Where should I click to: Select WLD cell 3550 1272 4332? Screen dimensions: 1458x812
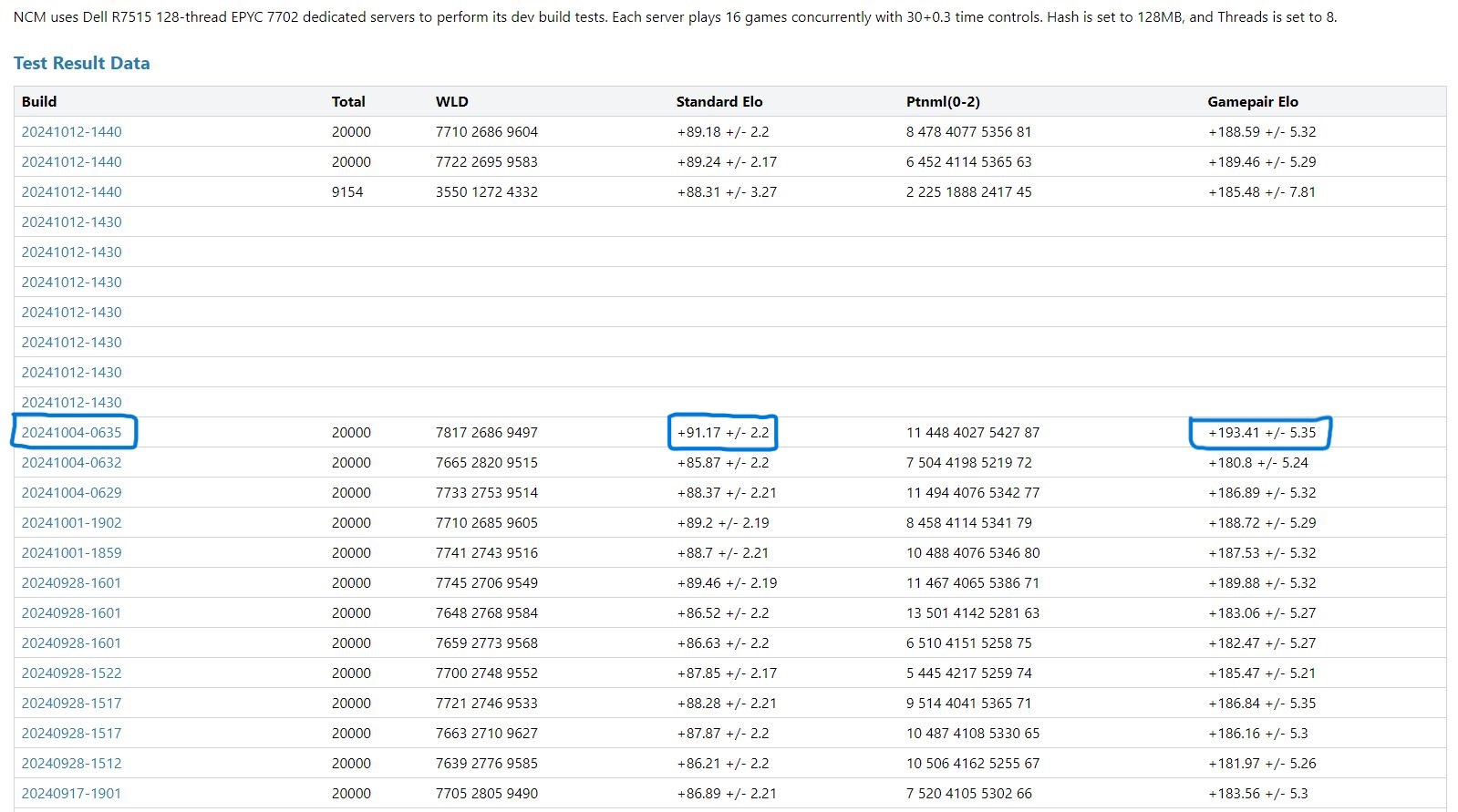(487, 191)
